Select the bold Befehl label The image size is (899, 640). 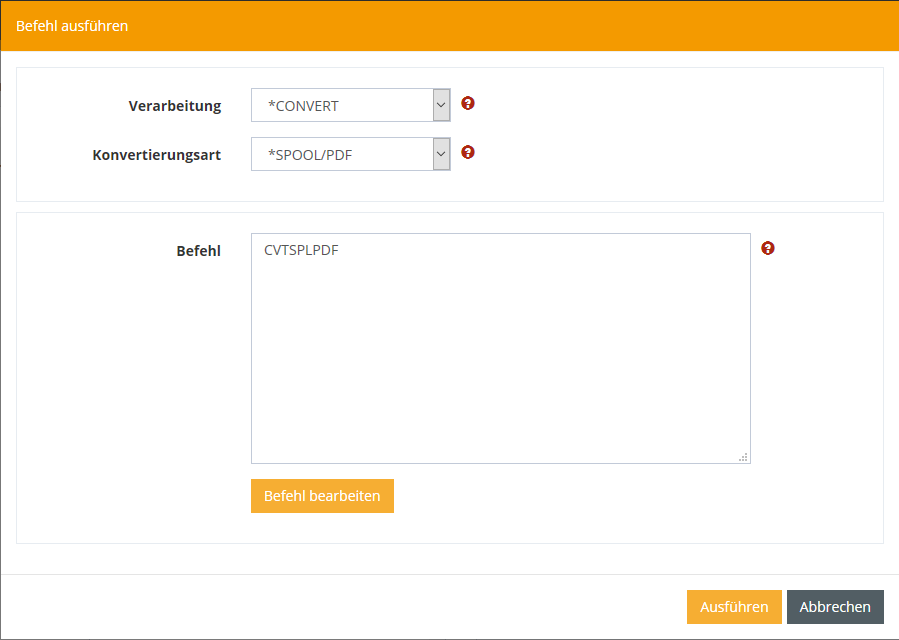pyautogui.click(x=198, y=250)
